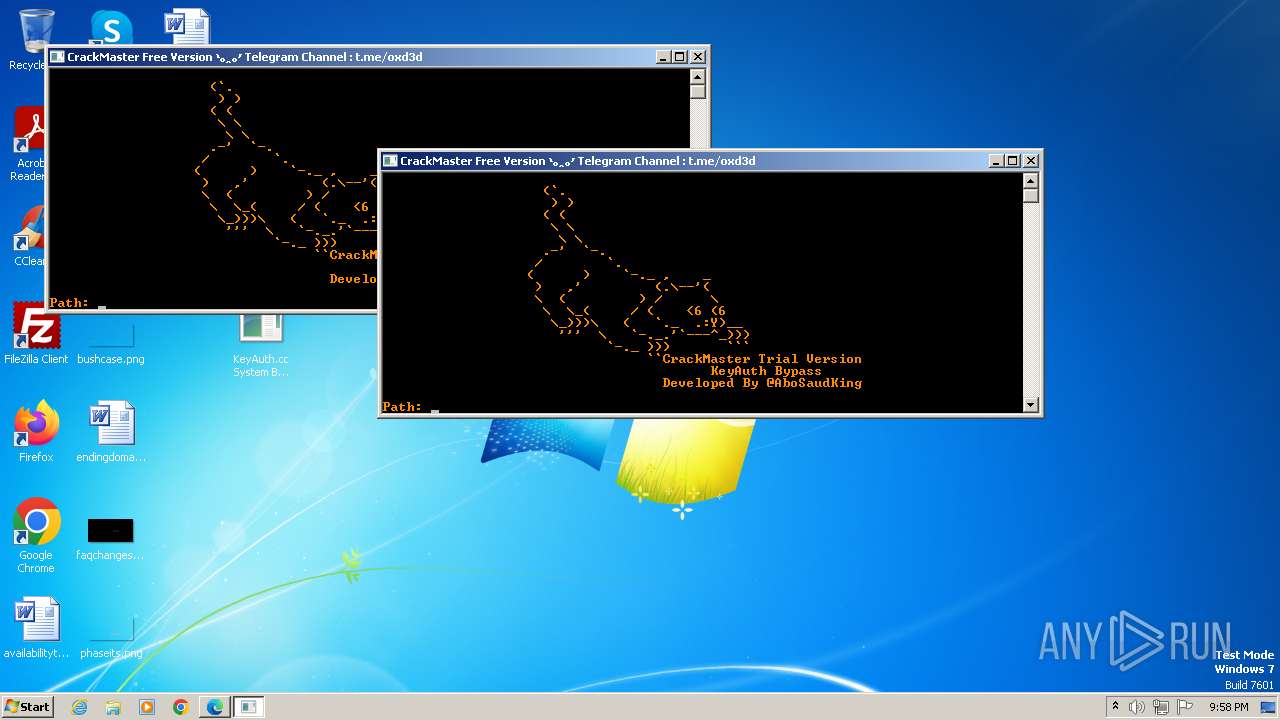Screen dimensions: 1280x720
Task: Select the KeyAuth.cc System B... file icon
Action: coord(260,345)
